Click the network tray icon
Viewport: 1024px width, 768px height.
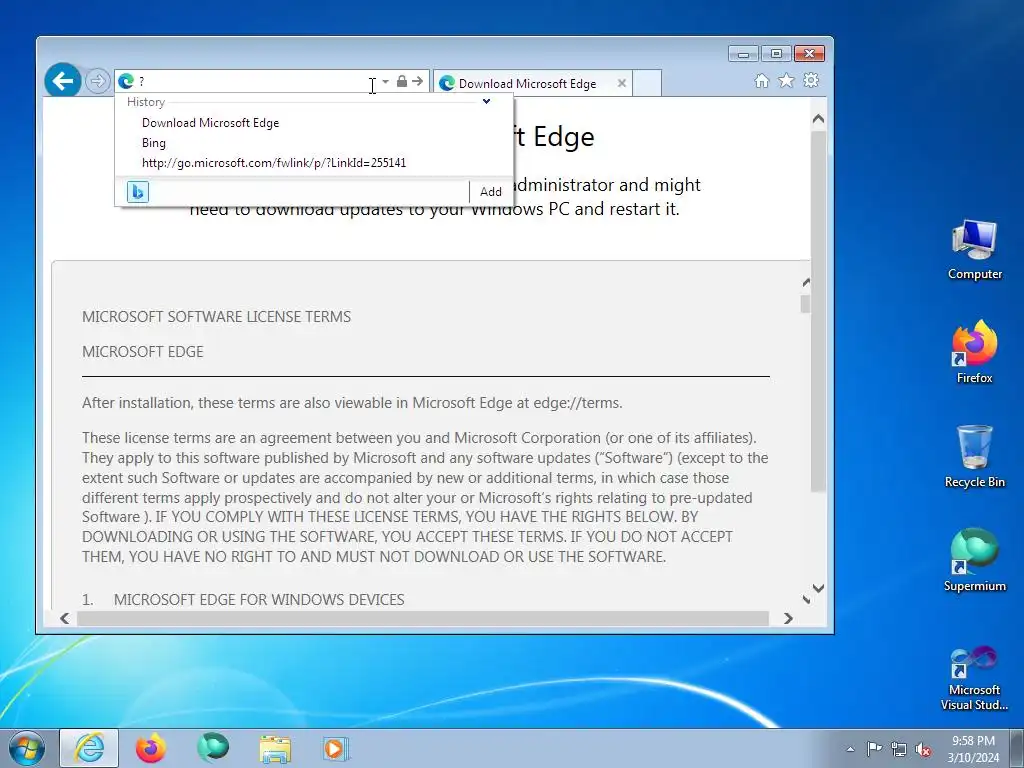coord(899,749)
